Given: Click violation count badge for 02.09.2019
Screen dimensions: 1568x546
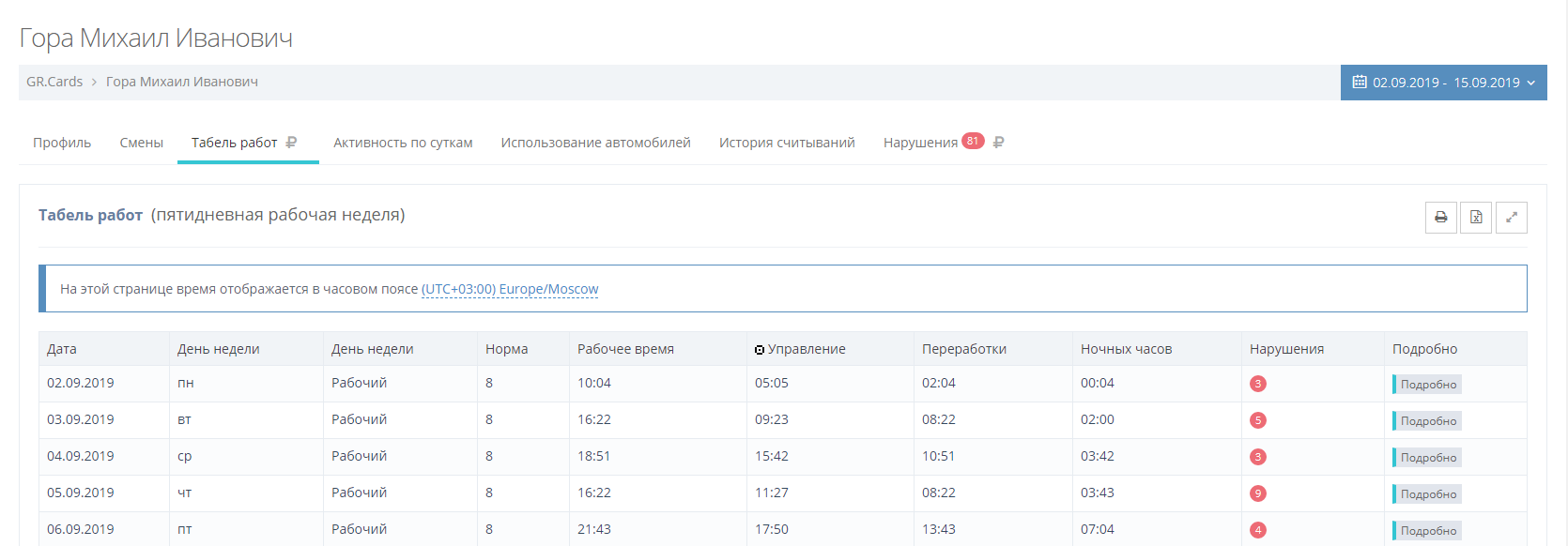Looking at the screenshot, I should click(1258, 384).
